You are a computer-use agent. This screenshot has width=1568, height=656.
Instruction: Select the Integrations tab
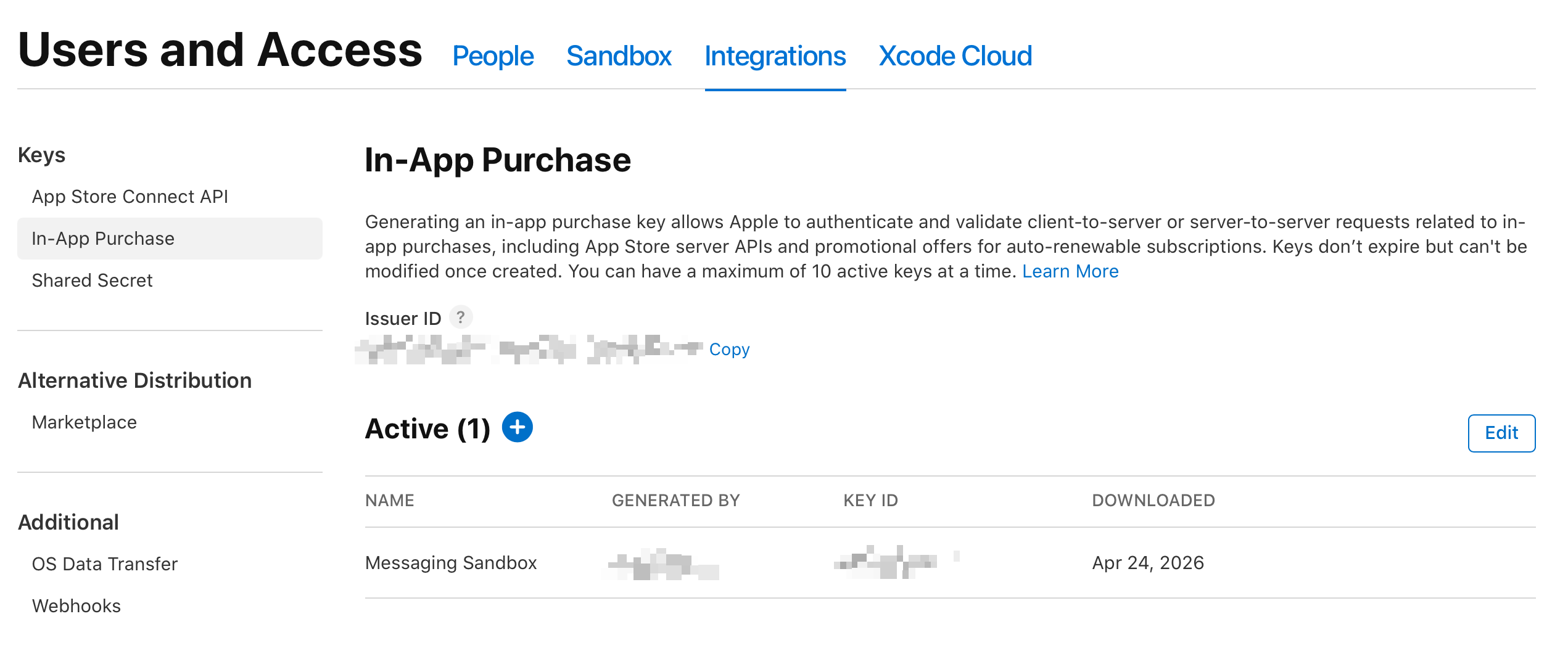point(775,56)
